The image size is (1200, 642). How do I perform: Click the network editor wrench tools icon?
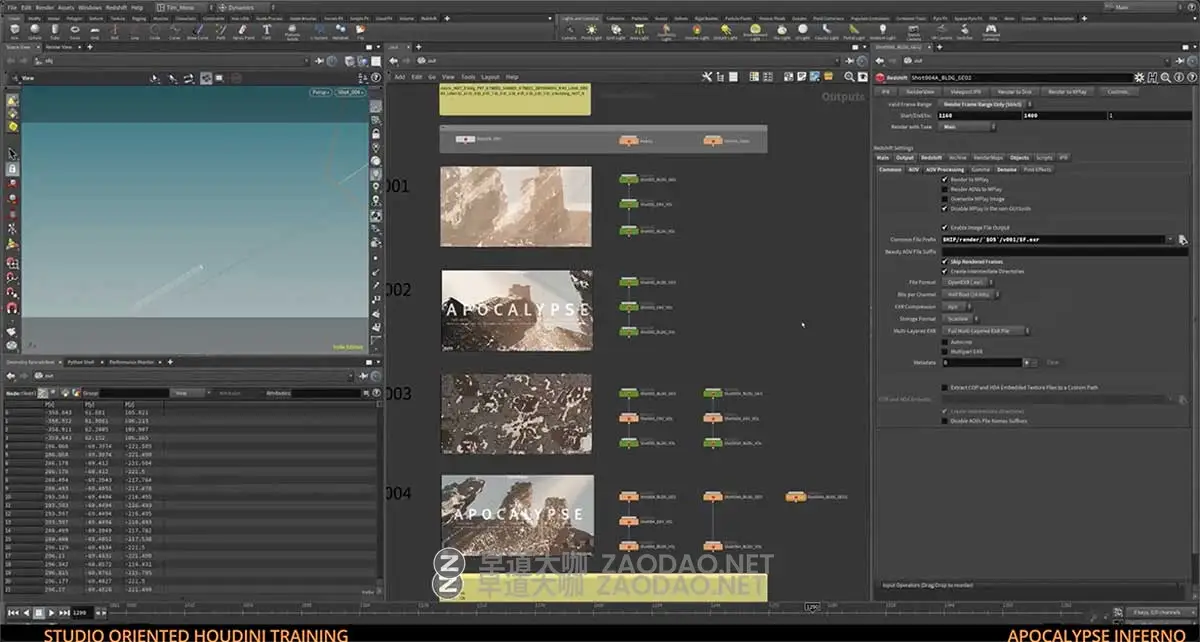tap(706, 77)
